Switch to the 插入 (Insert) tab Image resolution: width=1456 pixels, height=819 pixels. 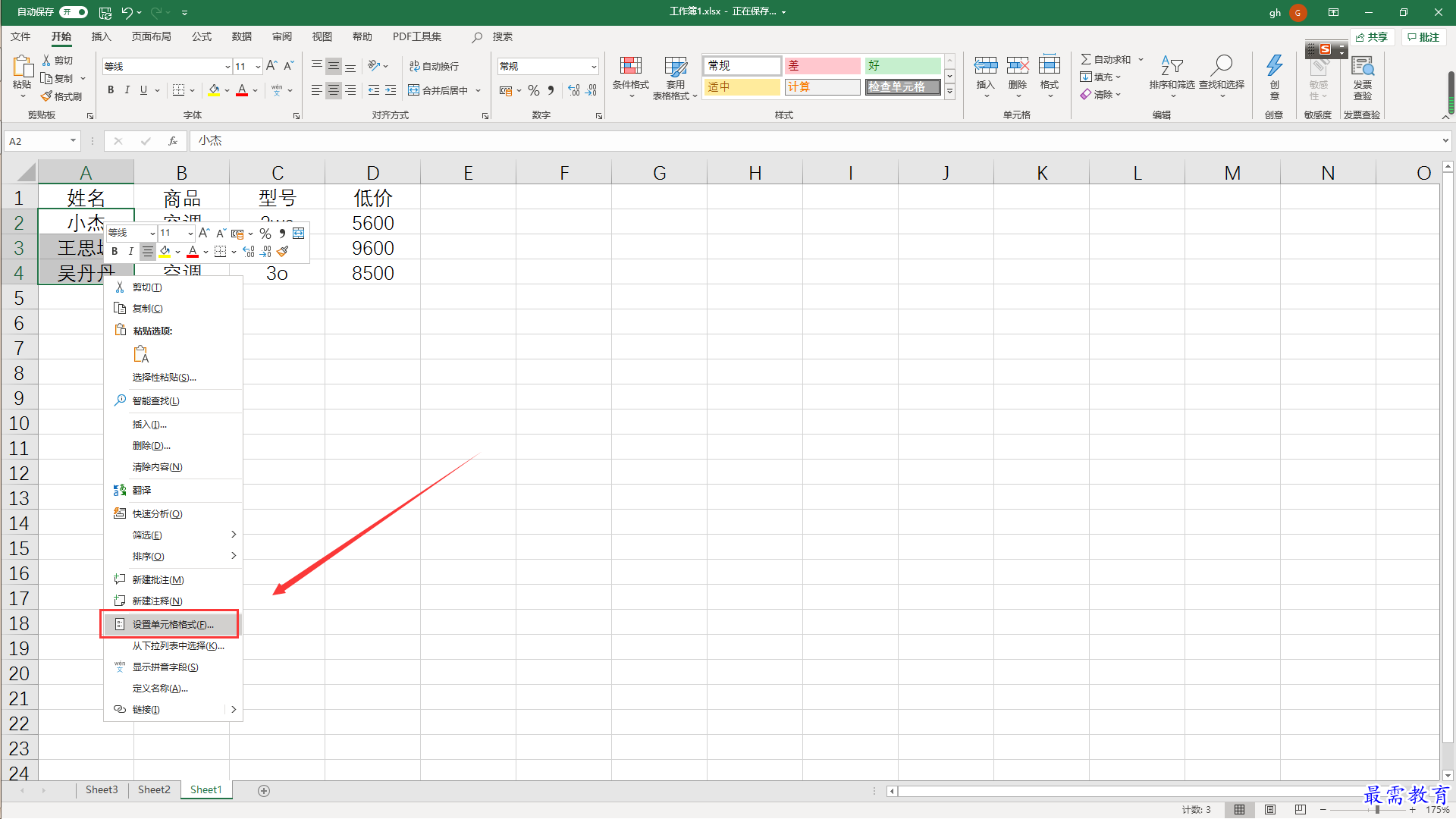[x=101, y=36]
